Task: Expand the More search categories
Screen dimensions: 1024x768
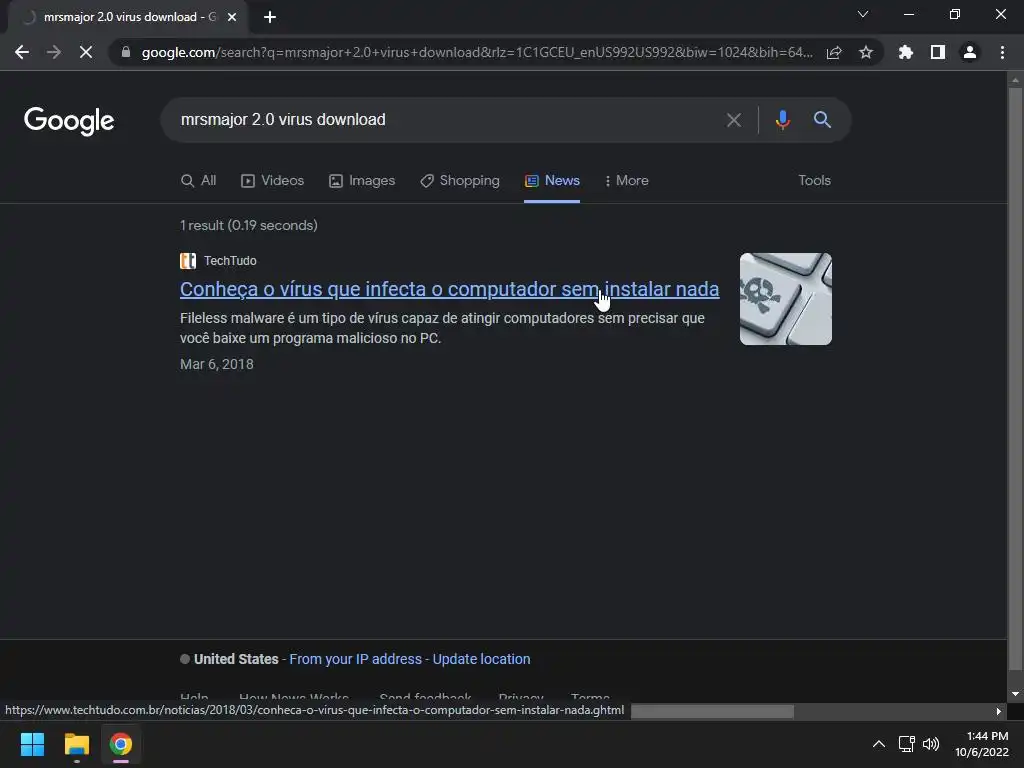Action: point(626,181)
